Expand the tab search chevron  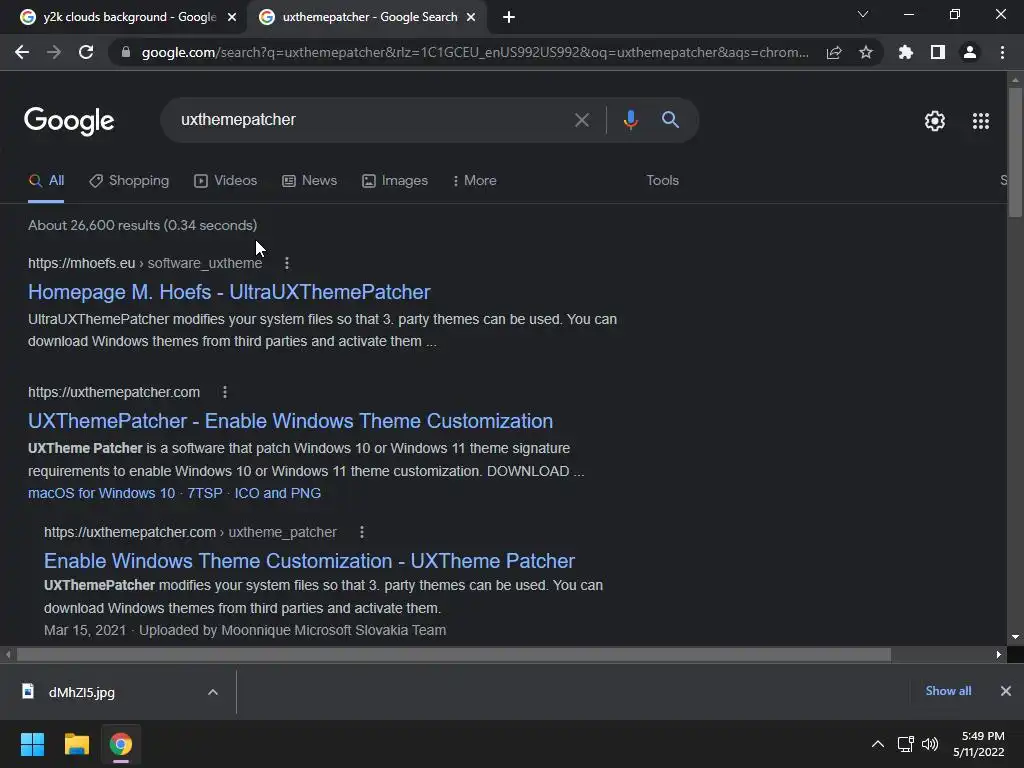pyautogui.click(x=863, y=14)
